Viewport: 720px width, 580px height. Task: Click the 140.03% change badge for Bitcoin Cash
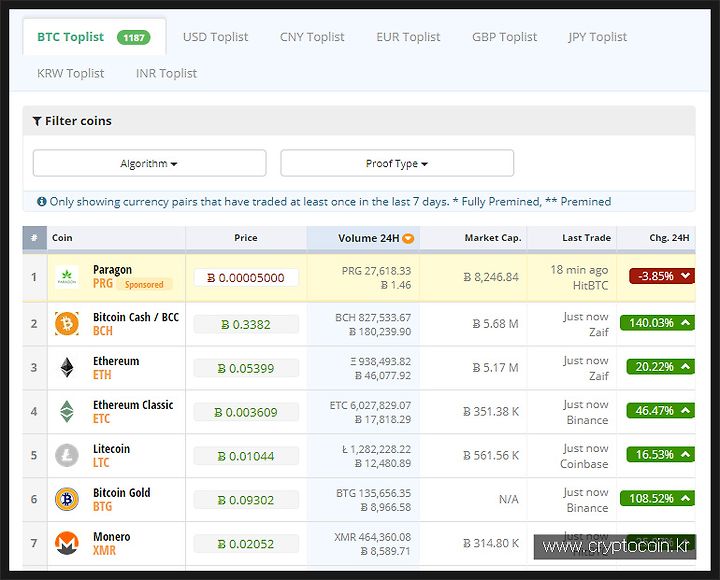click(657, 323)
